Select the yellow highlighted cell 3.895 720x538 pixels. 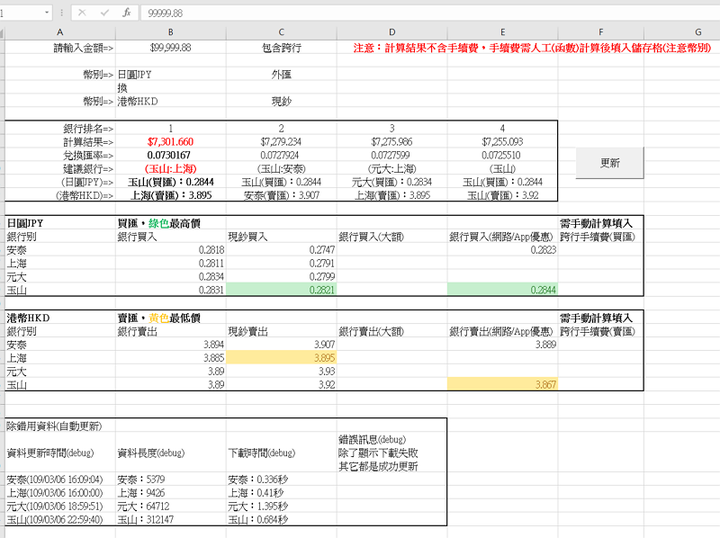(281, 358)
